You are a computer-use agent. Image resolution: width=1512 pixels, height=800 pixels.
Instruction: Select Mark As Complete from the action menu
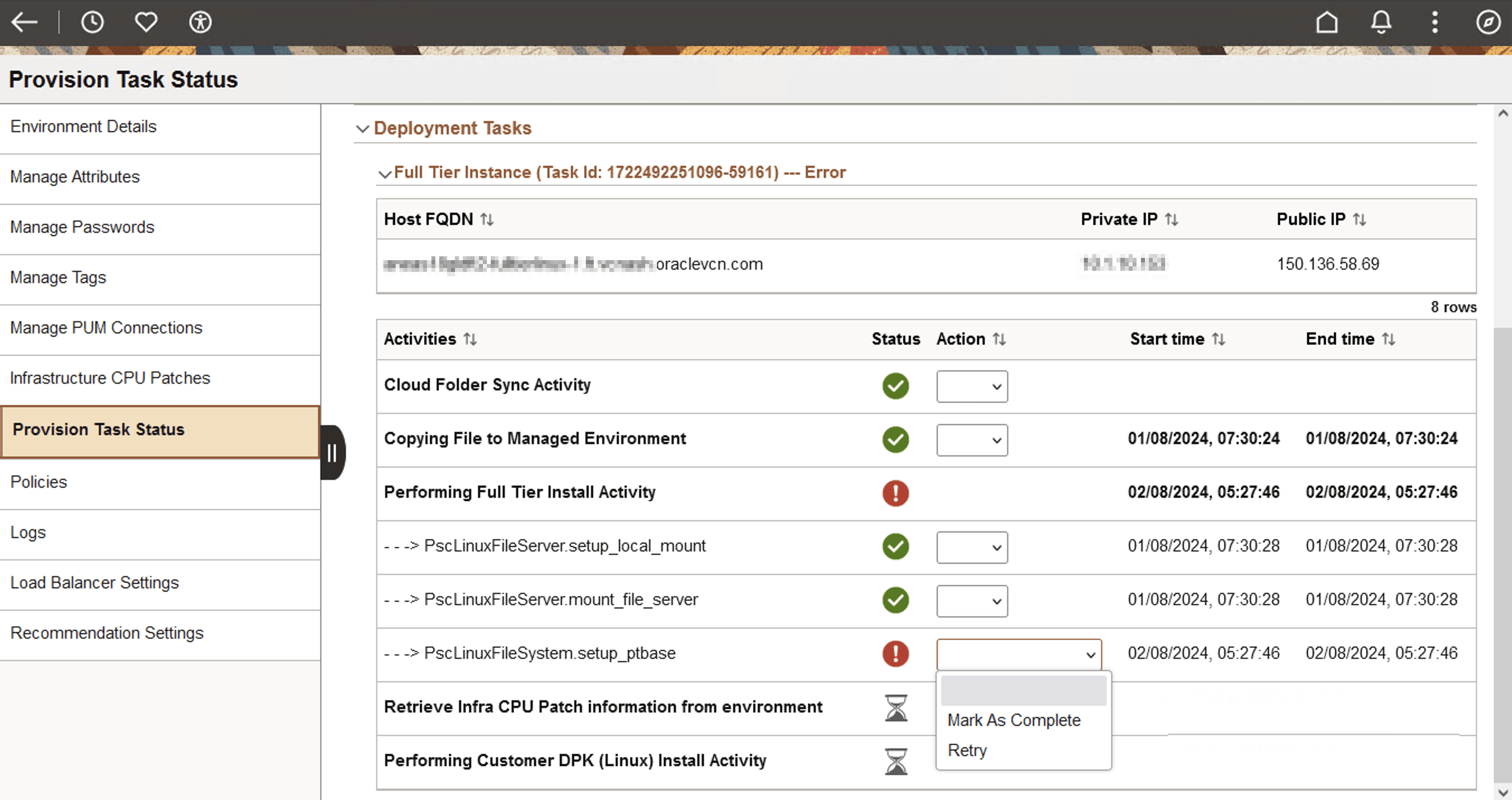[x=1013, y=720]
